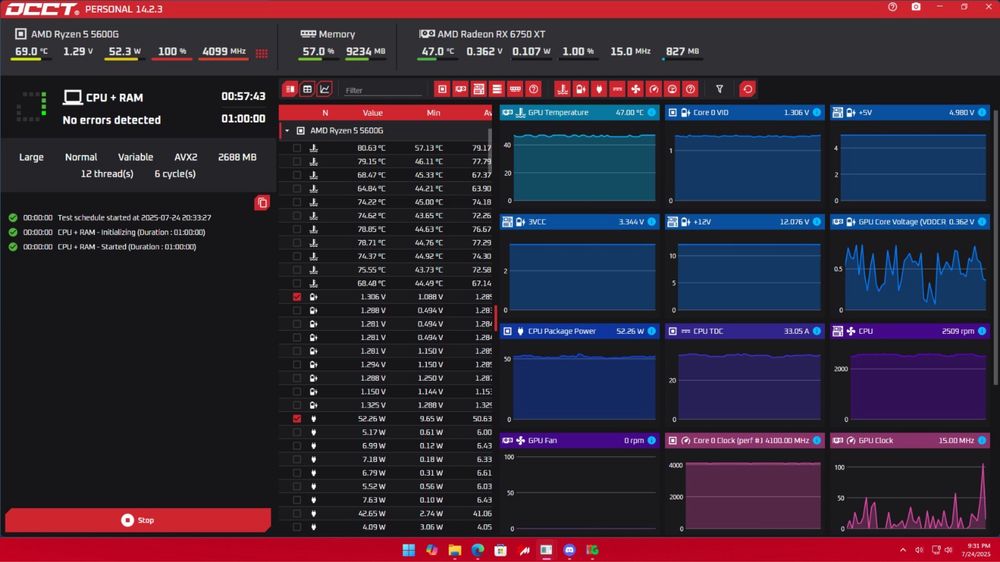Viewport: 1000px width, 562px height.
Task: Click the 'No errors detected' status text
Action: click(x=112, y=120)
